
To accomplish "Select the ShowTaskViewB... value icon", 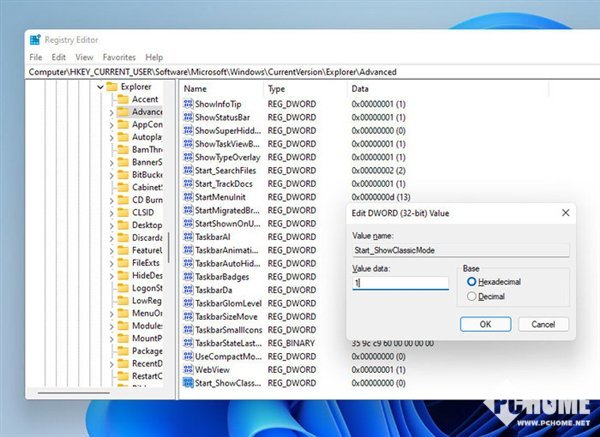I will point(188,144).
